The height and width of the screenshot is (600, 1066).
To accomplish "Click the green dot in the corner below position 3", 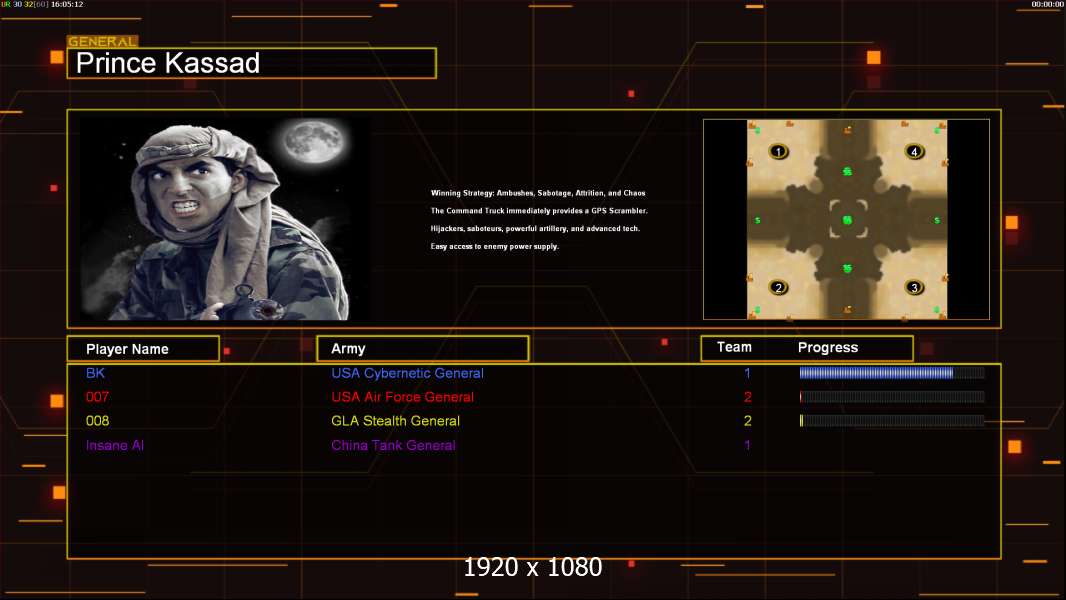I will 937,310.
